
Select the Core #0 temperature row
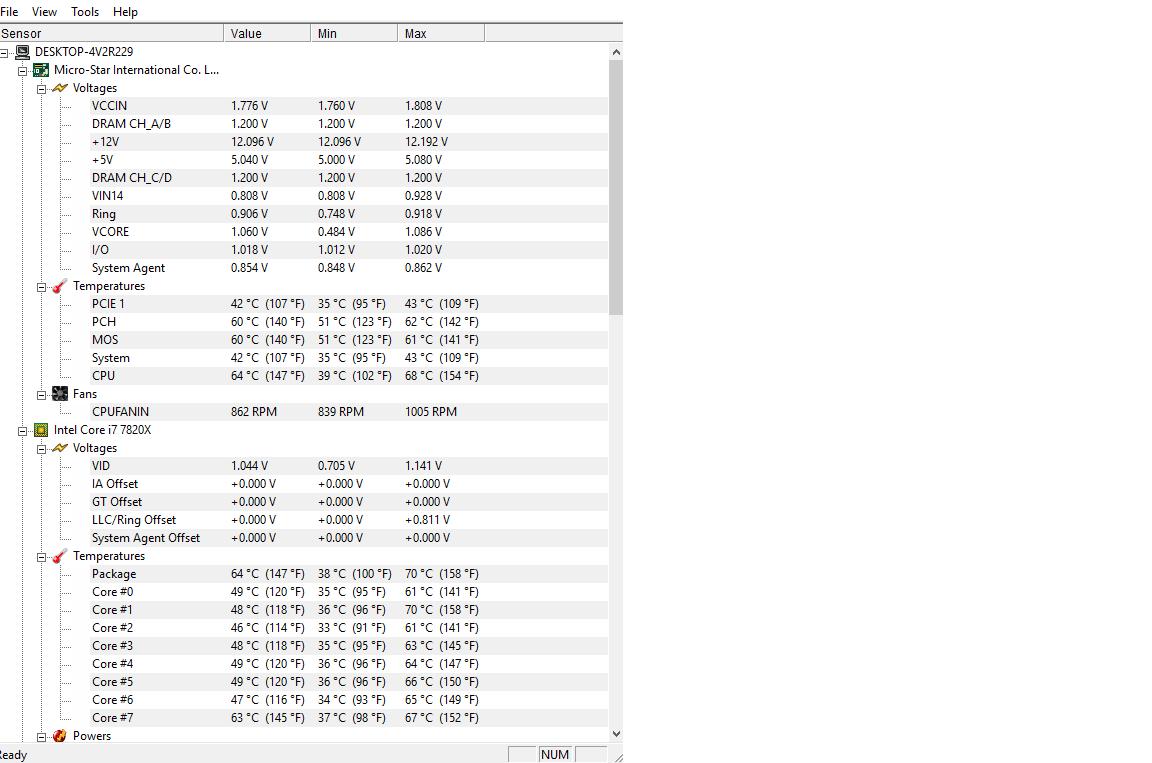349,592
